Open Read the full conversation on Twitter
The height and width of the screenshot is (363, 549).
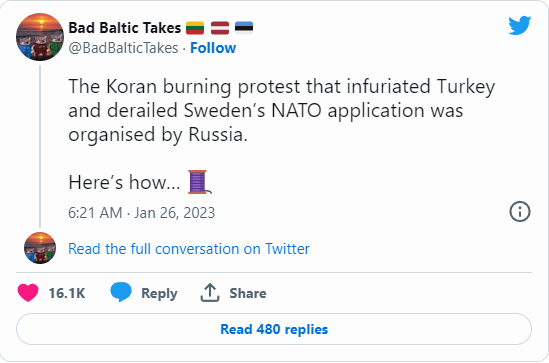[189, 249]
